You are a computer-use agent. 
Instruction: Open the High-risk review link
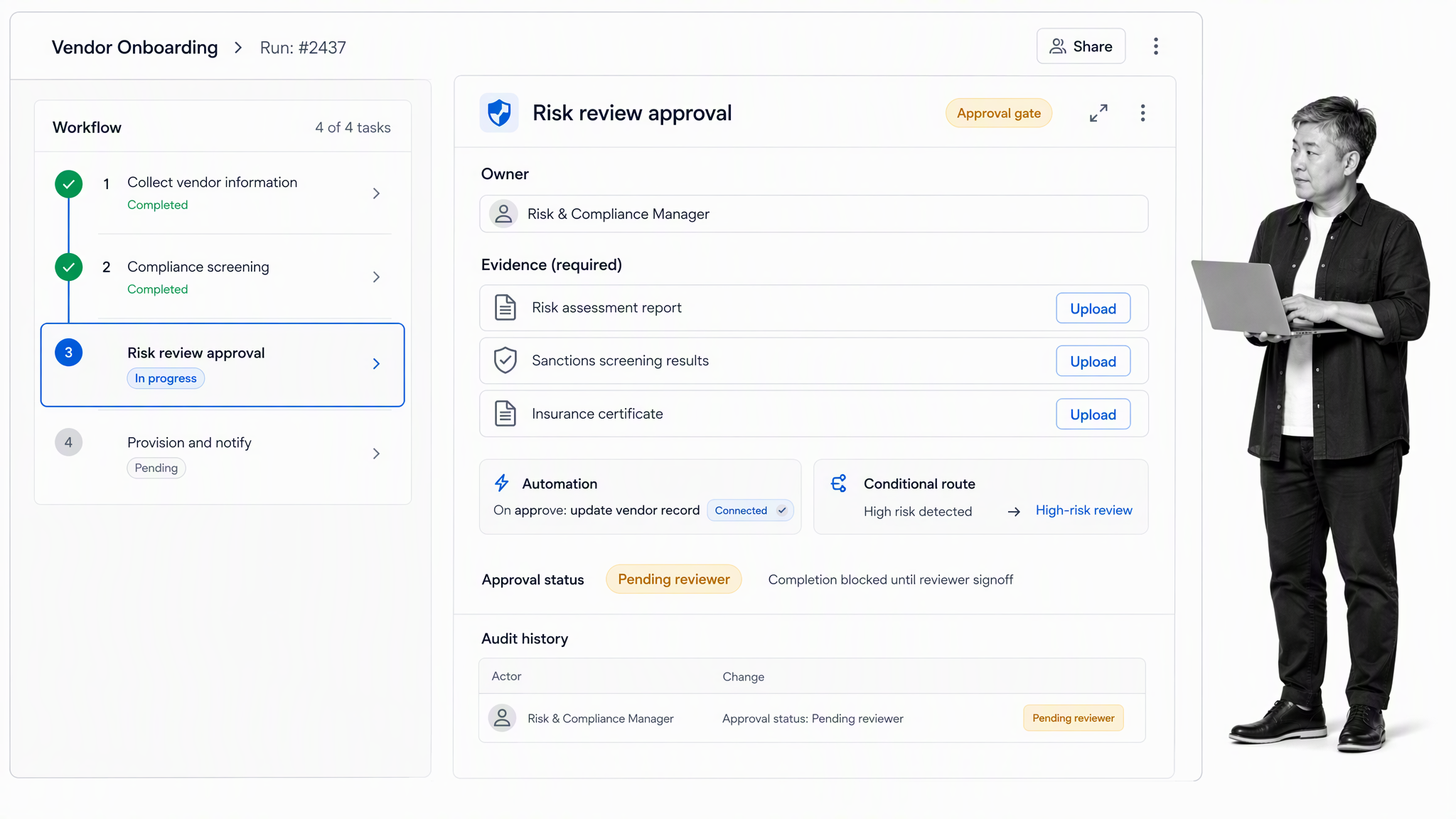click(x=1083, y=510)
